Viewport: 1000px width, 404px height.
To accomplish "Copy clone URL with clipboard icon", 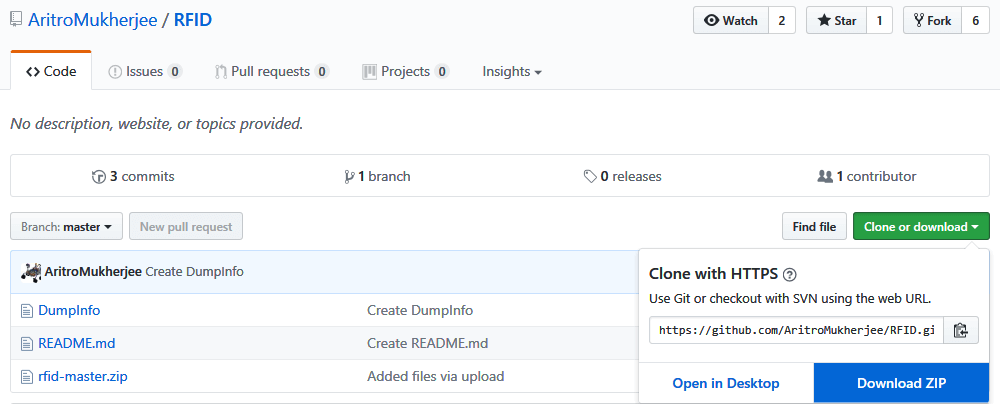I will click(961, 330).
